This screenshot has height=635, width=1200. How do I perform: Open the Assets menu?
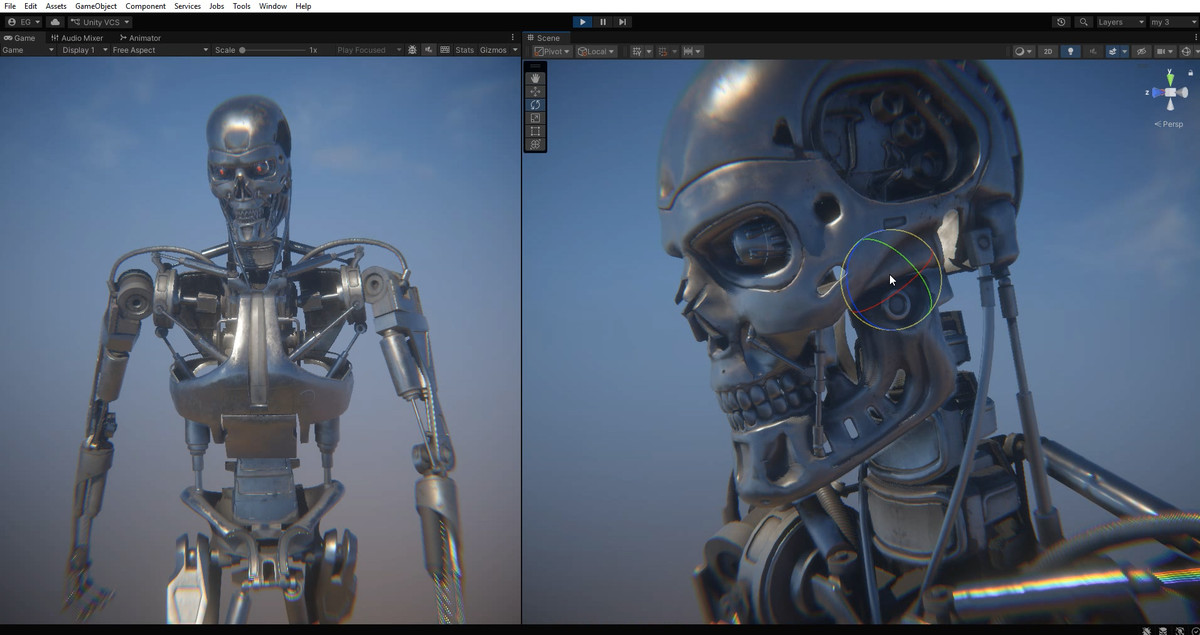(56, 6)
